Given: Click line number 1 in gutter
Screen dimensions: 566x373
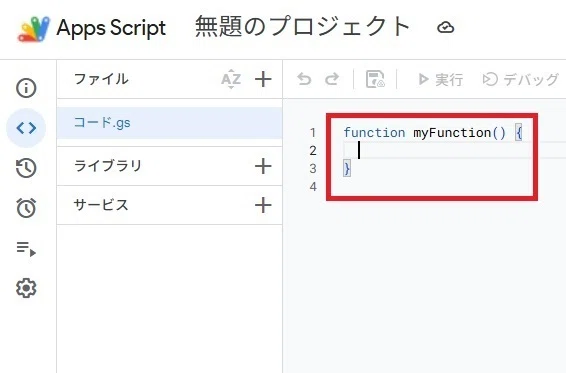Looking at the screenshot, I should tap(313, 133).
